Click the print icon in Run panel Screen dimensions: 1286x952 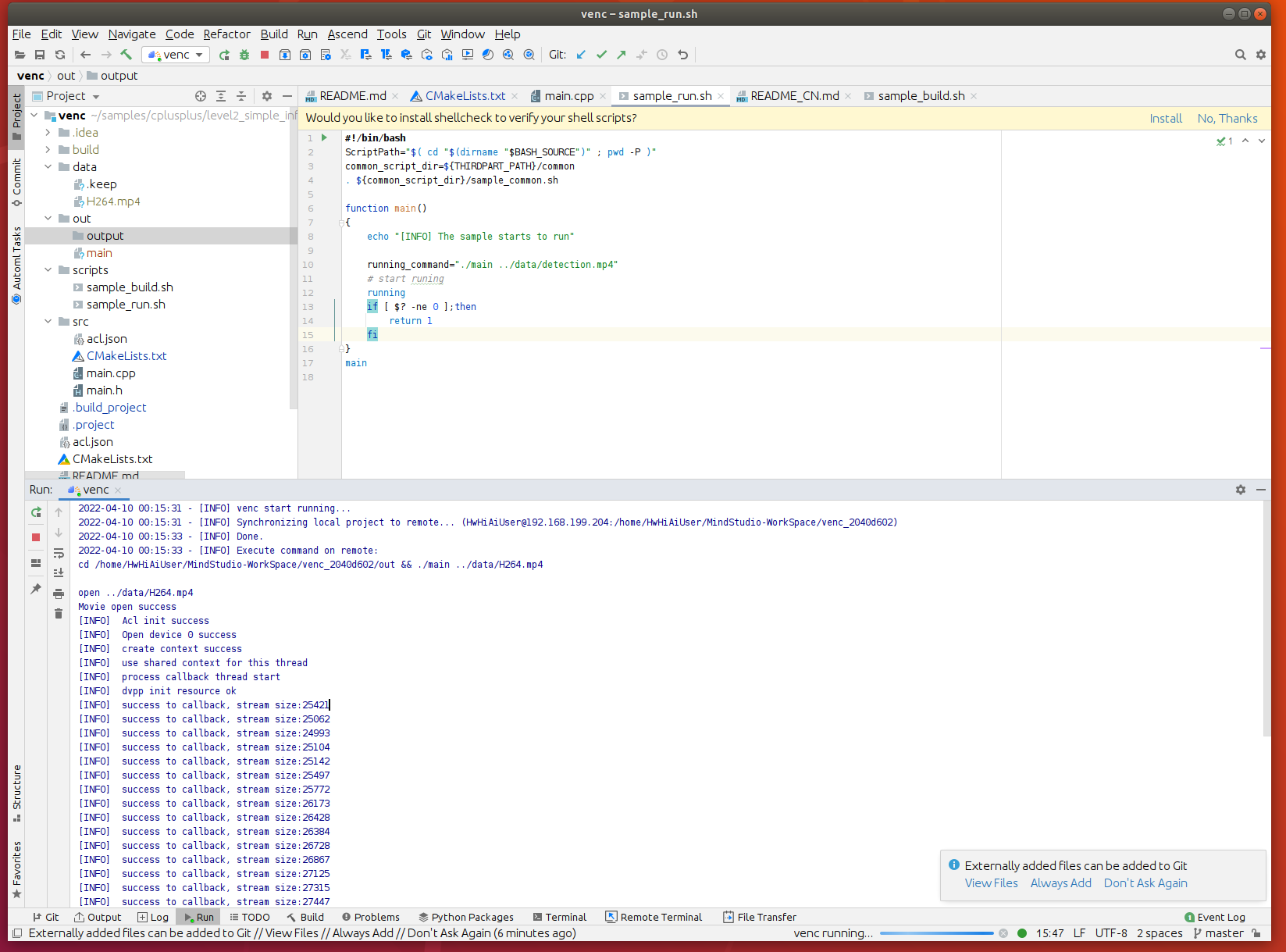[x=59, y=594]
